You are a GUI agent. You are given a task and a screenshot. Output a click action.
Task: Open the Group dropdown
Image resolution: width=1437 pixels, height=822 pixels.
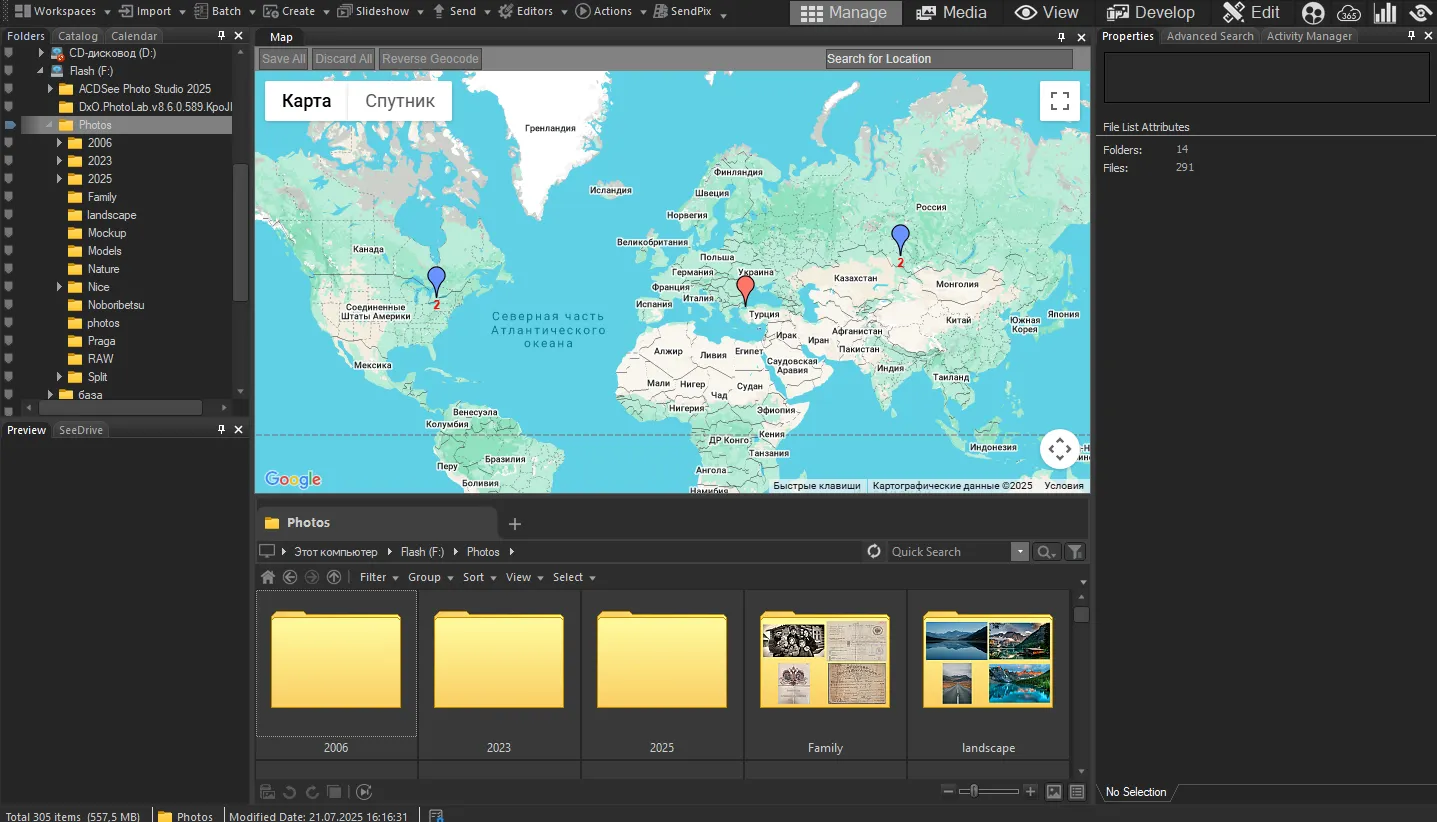[x=430, y=577]
